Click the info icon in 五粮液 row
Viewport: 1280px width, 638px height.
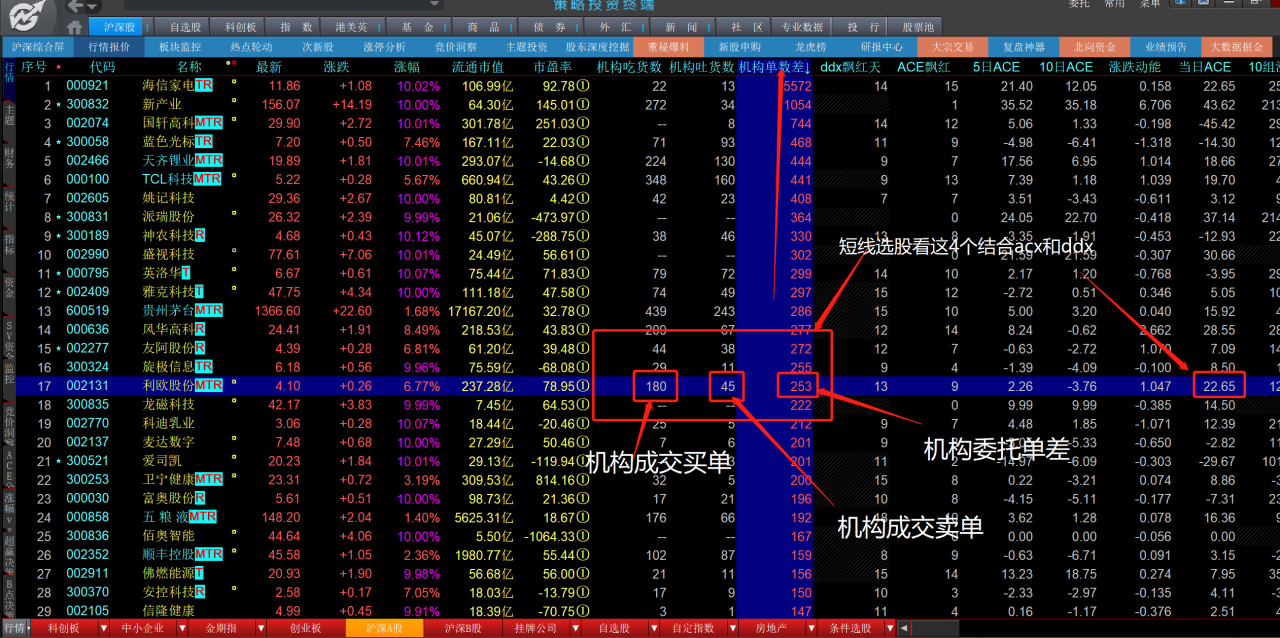583,517
